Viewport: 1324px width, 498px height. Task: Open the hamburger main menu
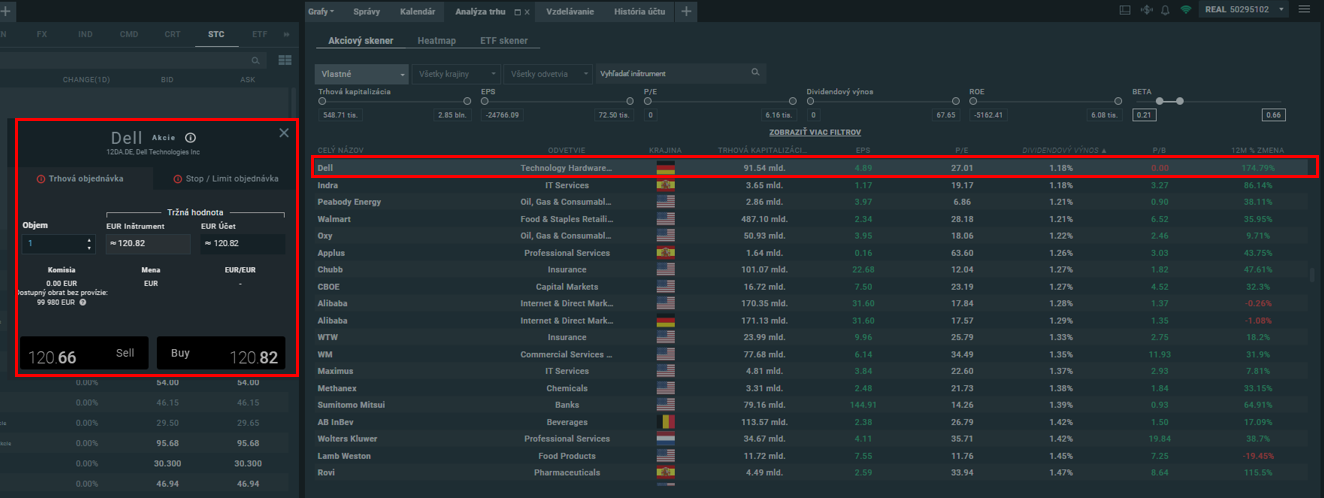[x=1304, y=10]
